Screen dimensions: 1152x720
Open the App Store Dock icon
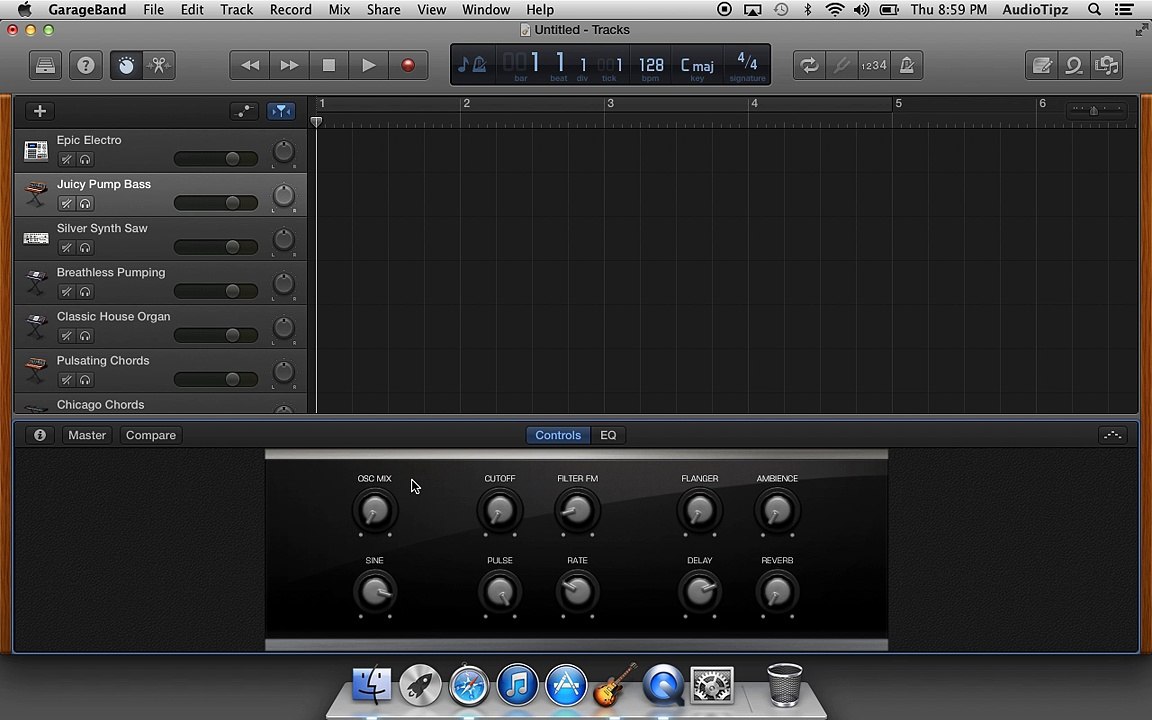click(566, 685)
